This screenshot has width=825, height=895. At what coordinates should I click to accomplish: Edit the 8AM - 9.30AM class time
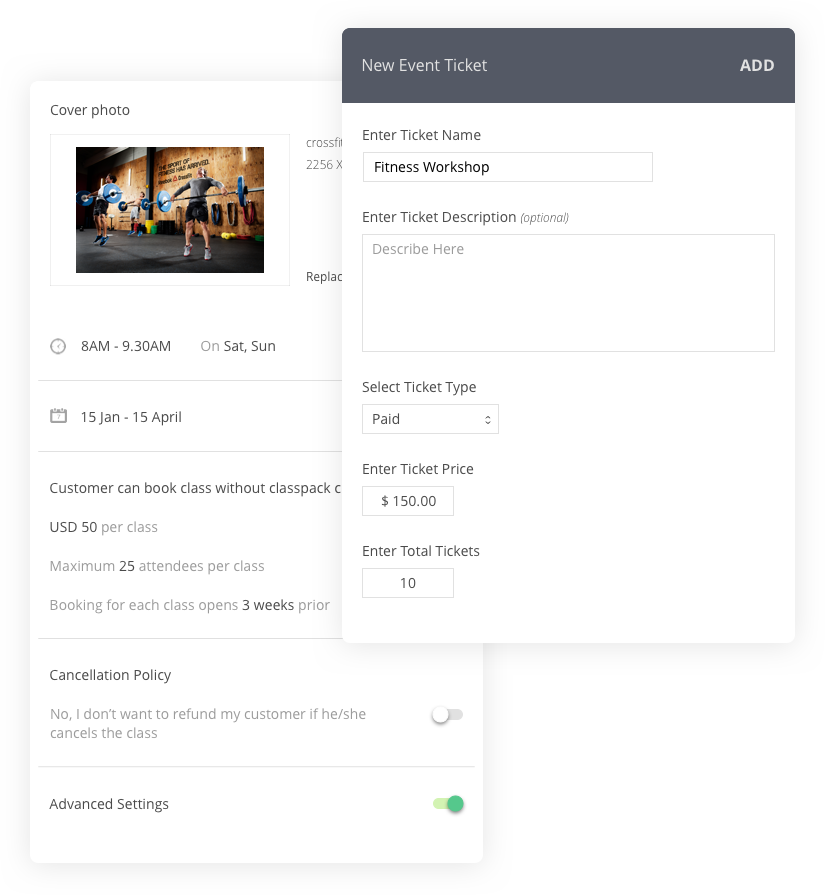[x=126, y=346]
